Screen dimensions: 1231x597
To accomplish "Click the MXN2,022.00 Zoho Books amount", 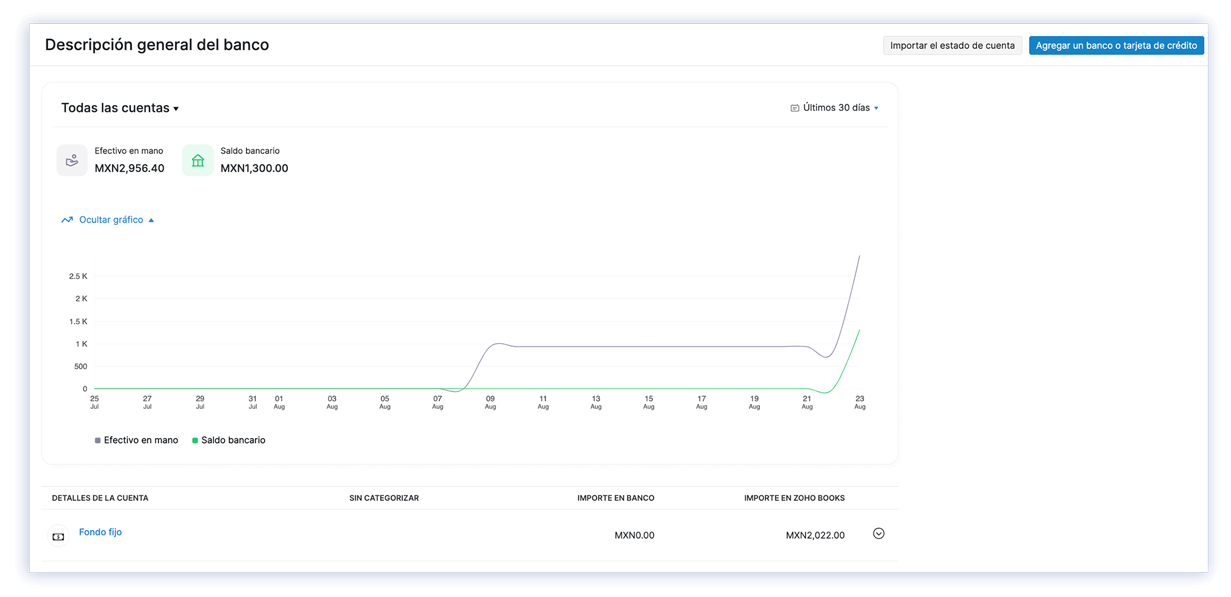I will (x=815, y=535).
